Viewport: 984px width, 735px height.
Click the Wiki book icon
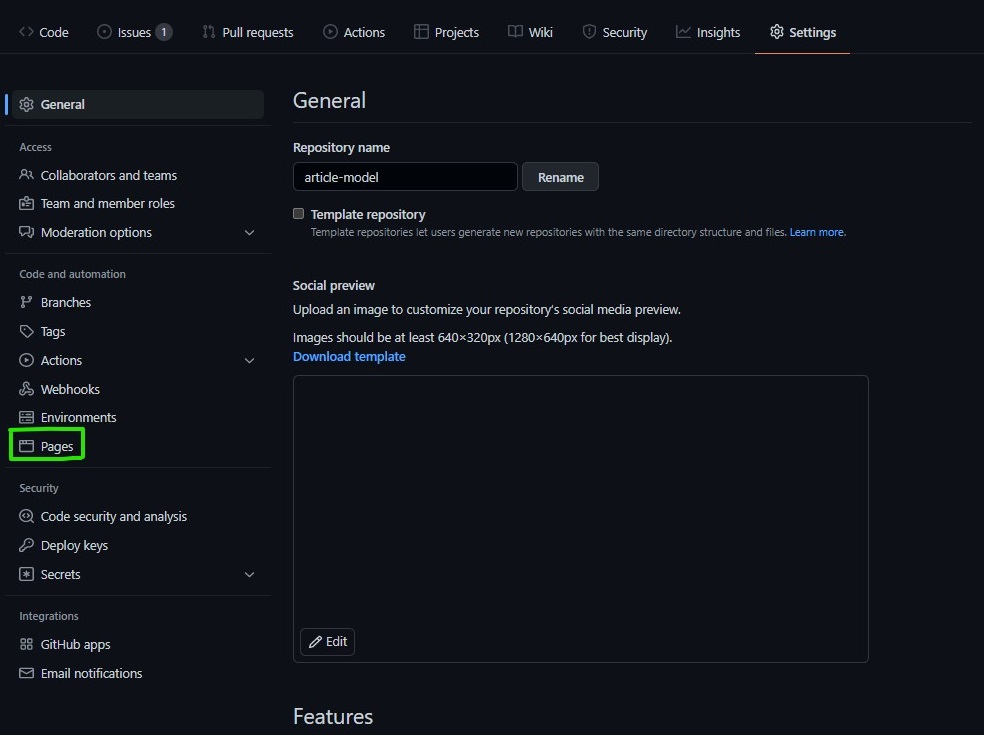[x=515, y=31]
